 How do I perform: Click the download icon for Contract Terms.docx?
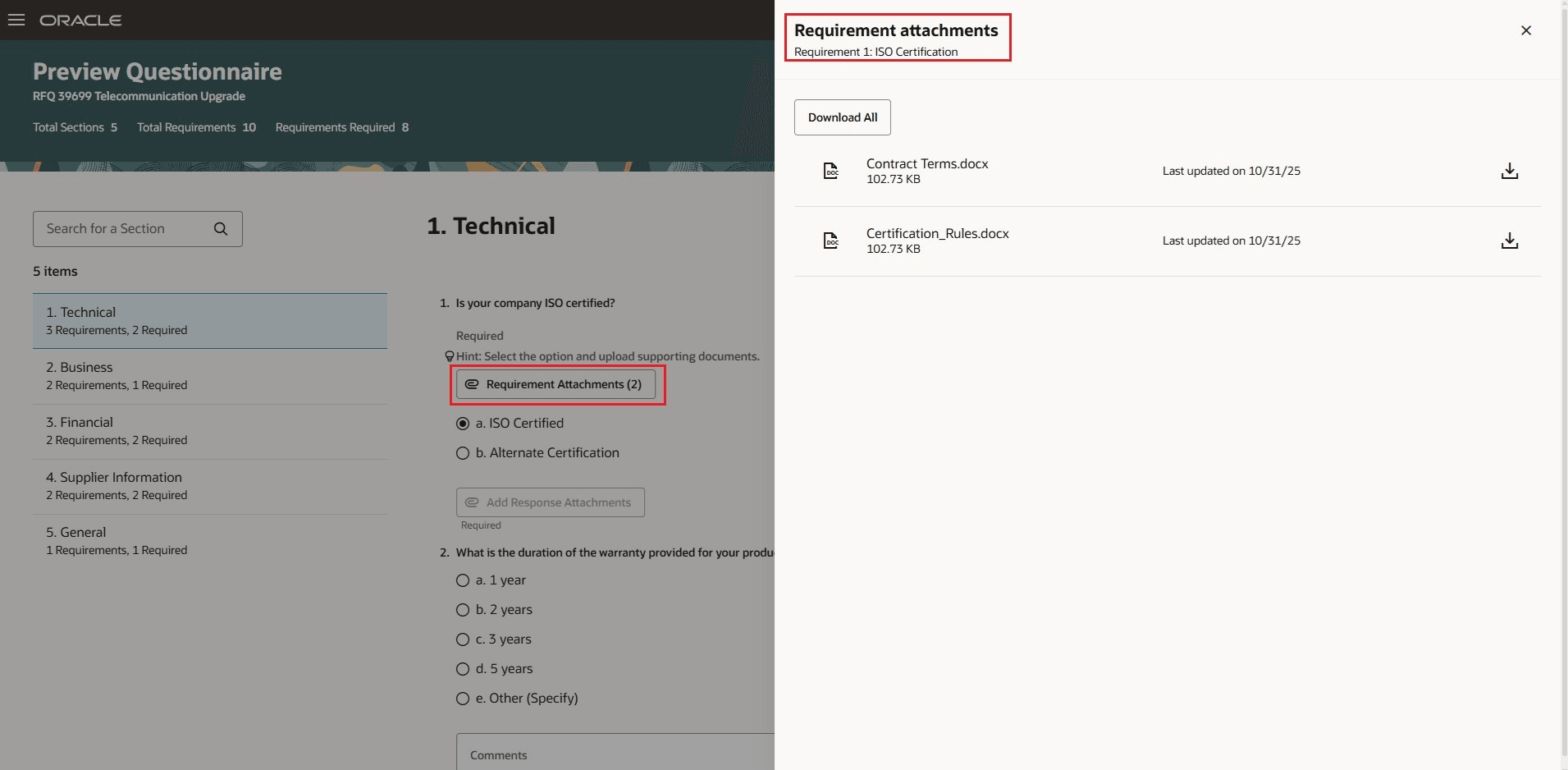[x=1509, y=171]
